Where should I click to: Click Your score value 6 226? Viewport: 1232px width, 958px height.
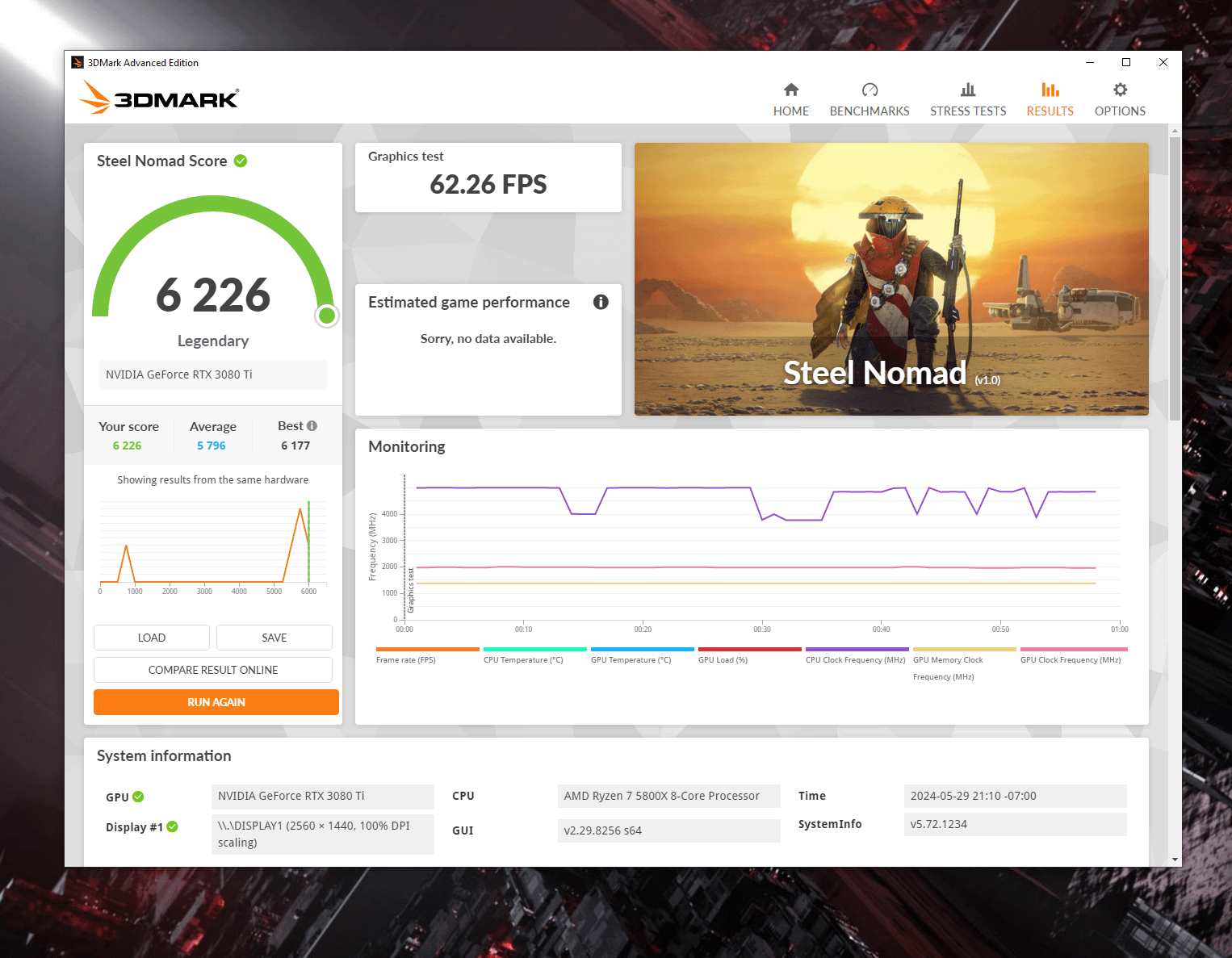point(127,446)
